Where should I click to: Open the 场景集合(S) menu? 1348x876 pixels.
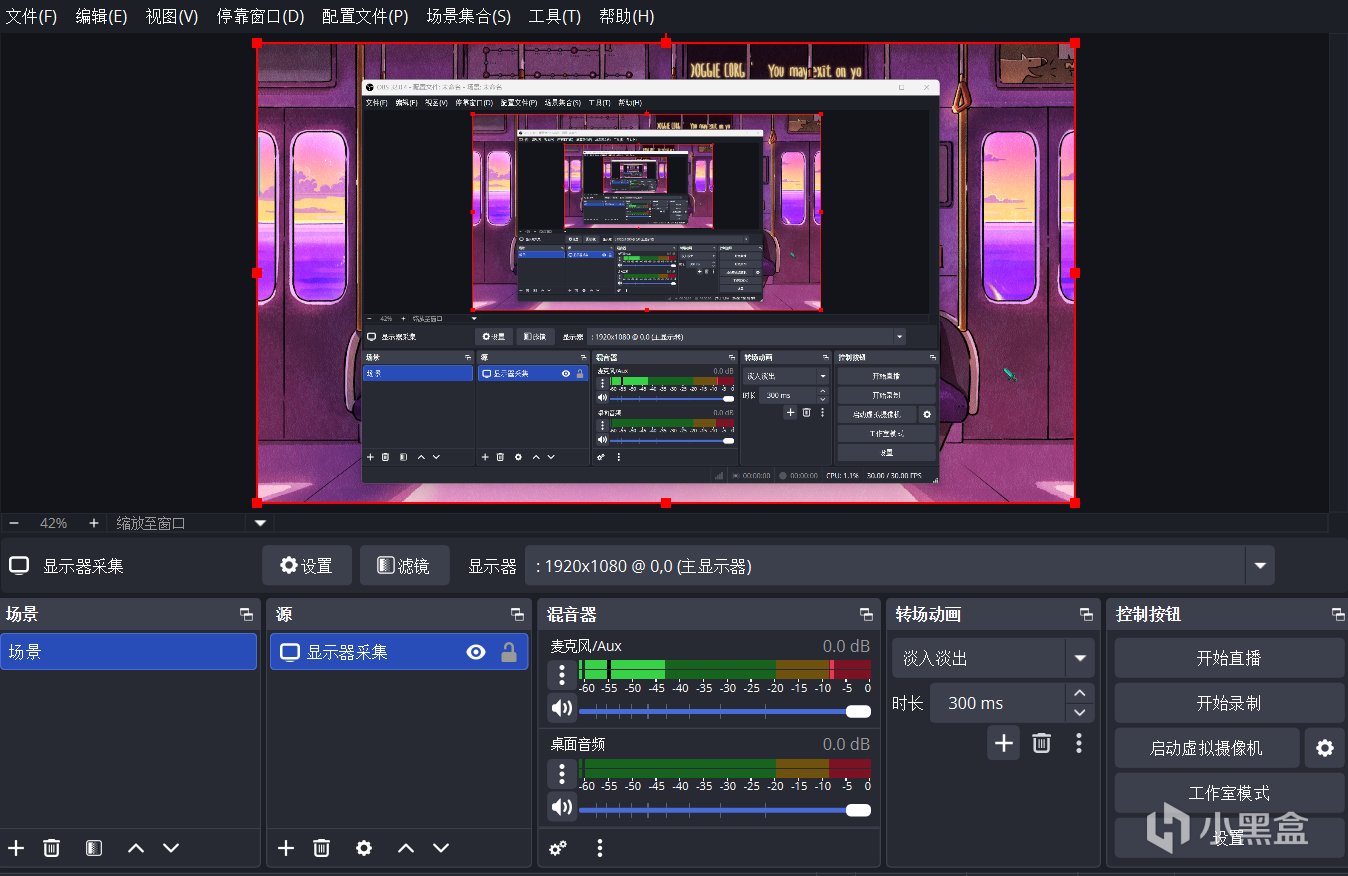(x=469, y=16)
